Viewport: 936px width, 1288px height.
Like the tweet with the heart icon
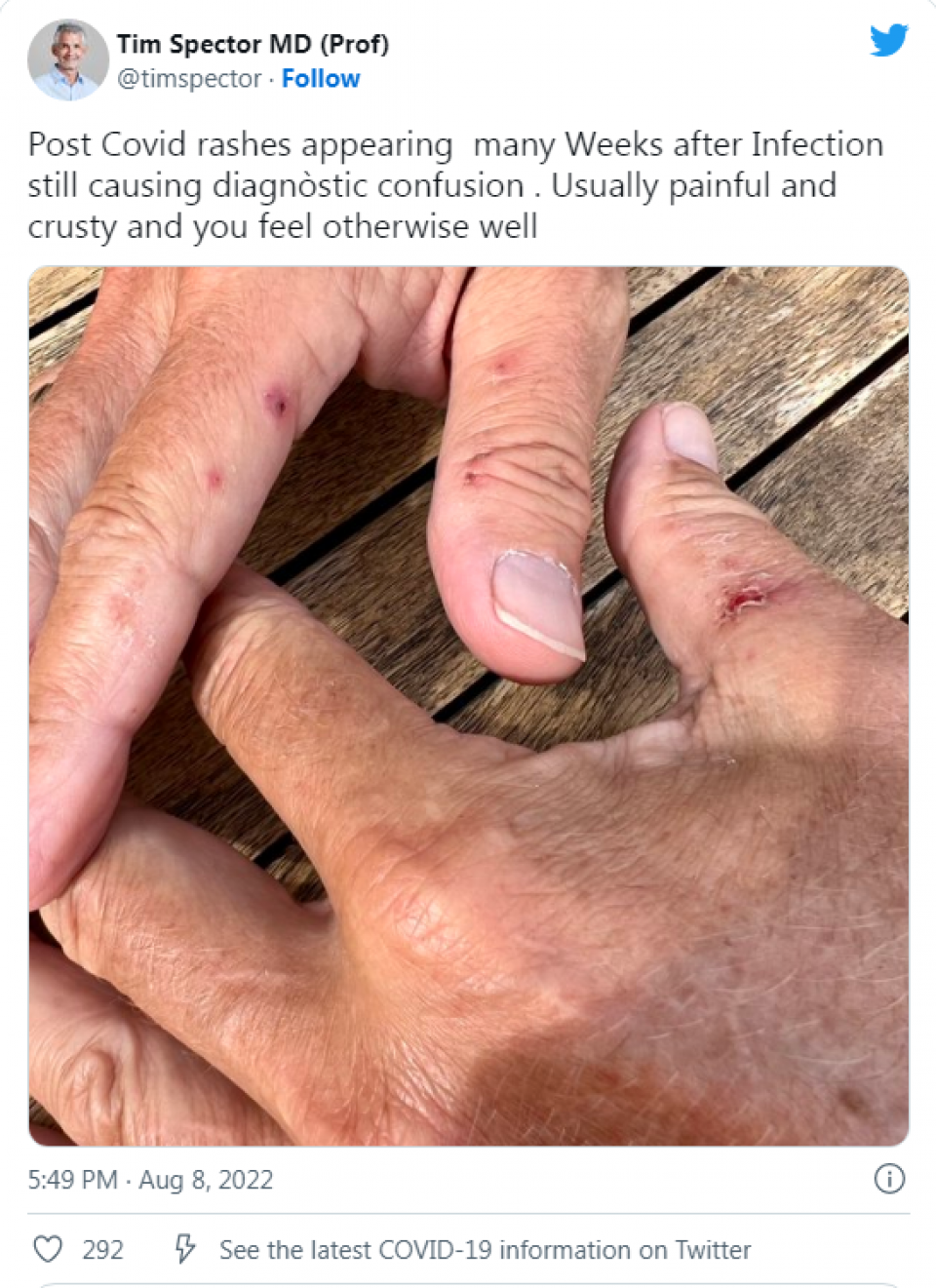[48, 1249]
